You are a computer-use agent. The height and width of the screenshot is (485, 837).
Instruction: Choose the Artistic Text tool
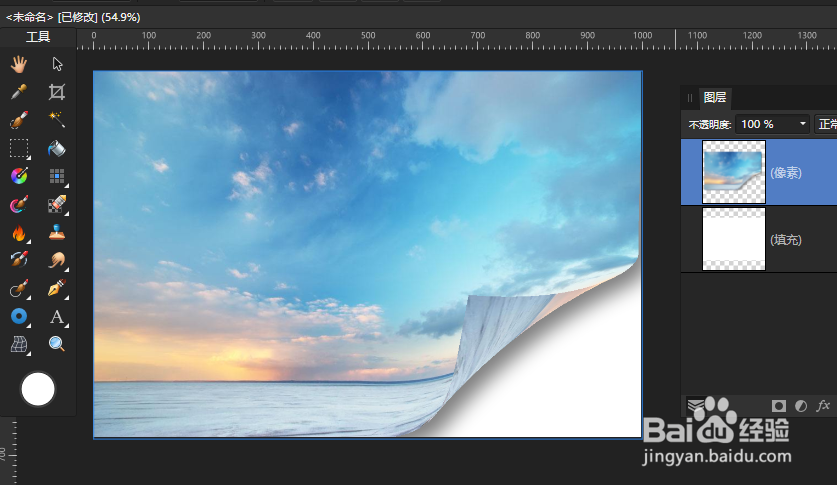[57, 317]
